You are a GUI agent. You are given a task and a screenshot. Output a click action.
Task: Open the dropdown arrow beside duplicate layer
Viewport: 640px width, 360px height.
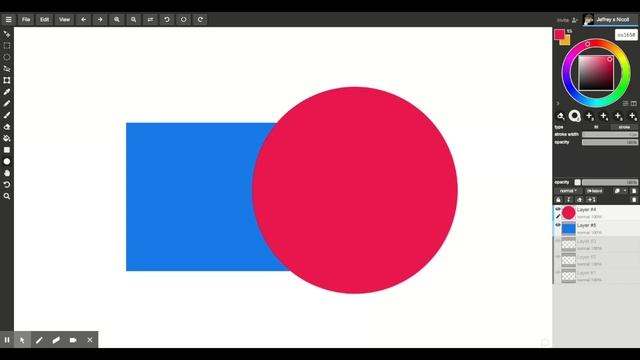tap(625, 191)
